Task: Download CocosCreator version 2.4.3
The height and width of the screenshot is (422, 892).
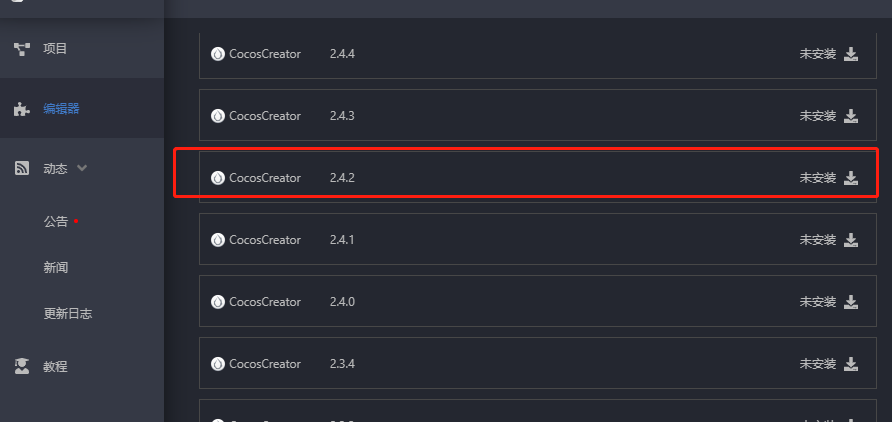Action: click(x=851, y=116)
